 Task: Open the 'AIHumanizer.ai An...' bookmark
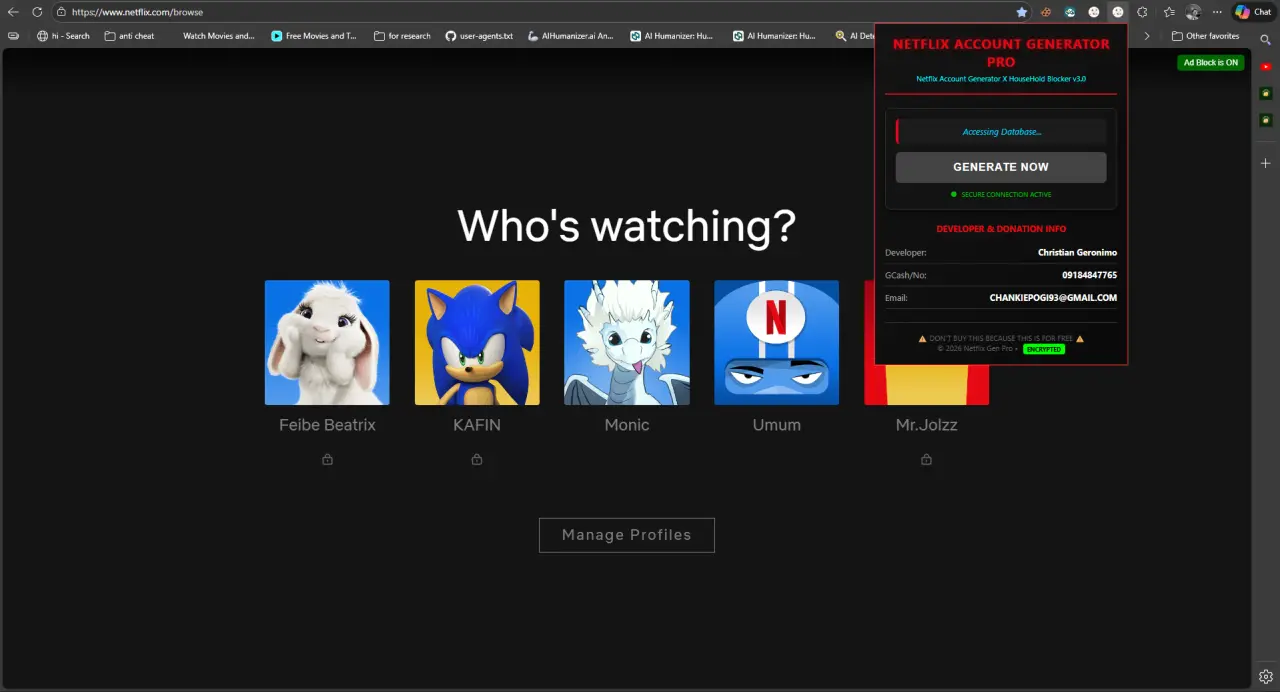pyautogui.click(x=570, y=36)
